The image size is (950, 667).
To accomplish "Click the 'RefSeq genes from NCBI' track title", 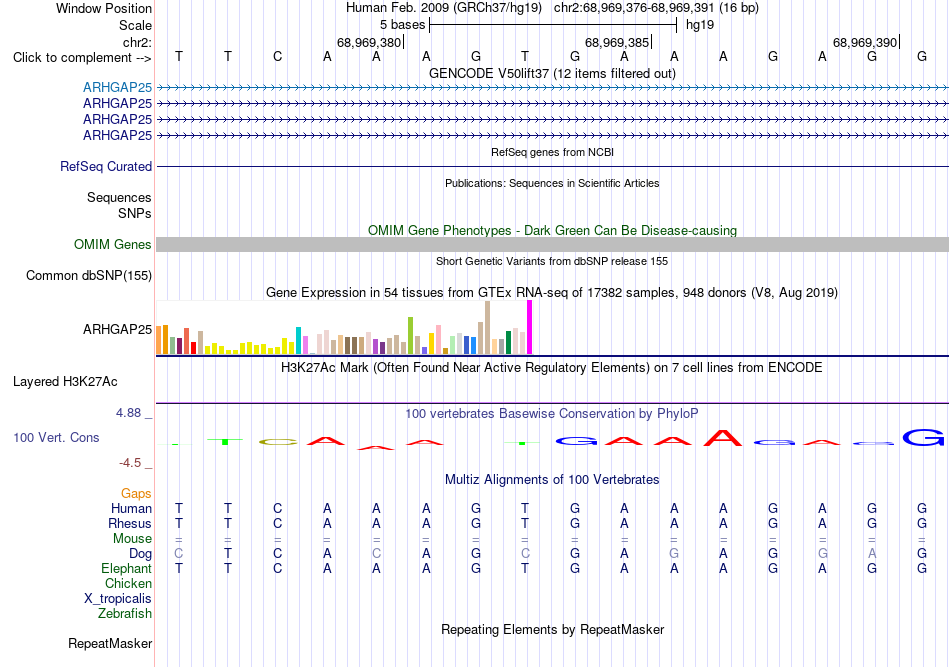I will pyautogui.click(x=552, y=152).
